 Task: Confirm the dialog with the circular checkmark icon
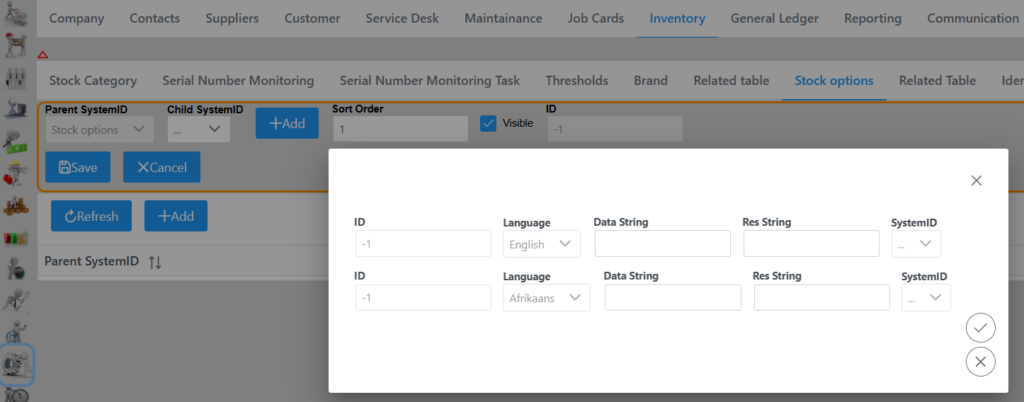click(x=980, y=328)
